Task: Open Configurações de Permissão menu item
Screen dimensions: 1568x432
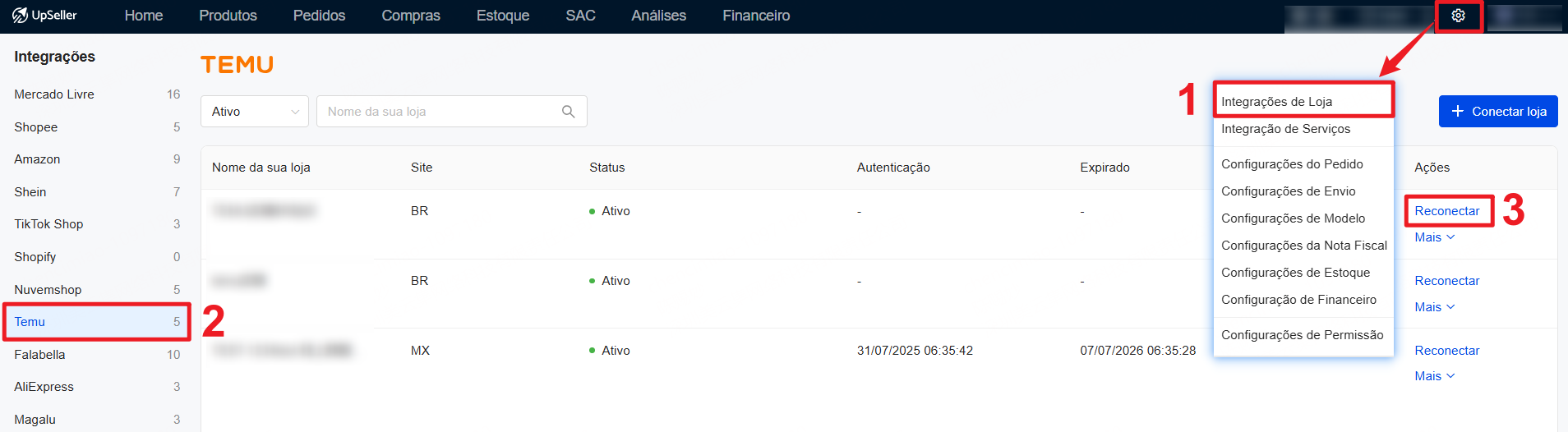Action: (x=1302, y=335)
